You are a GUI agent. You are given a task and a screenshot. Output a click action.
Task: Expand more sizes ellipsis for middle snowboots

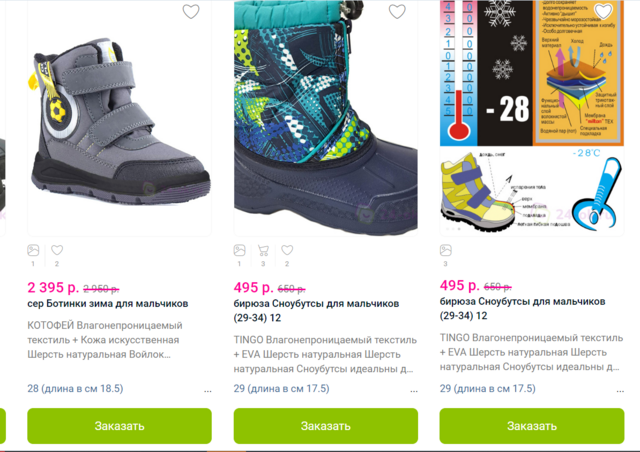(x=414, y=391)
